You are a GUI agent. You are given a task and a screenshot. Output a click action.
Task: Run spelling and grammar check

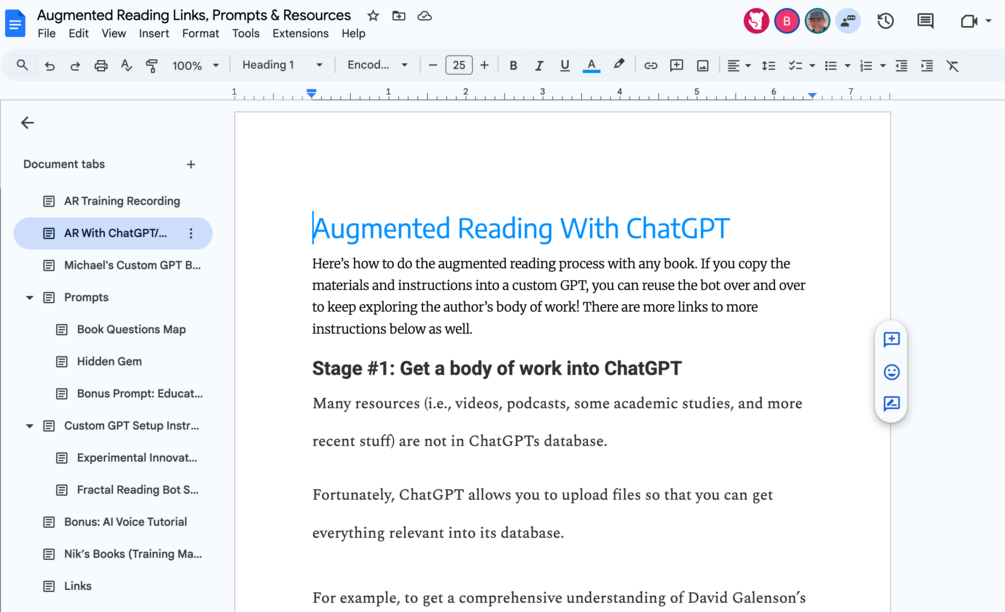click(126, 65)
